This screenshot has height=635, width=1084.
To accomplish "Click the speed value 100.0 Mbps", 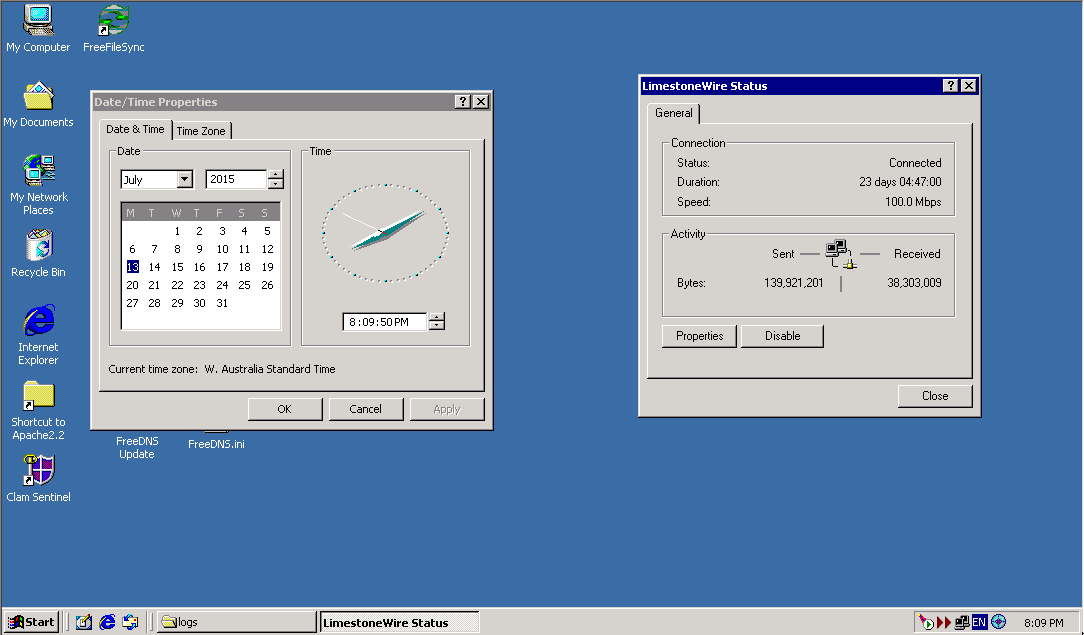I will 913,202.
